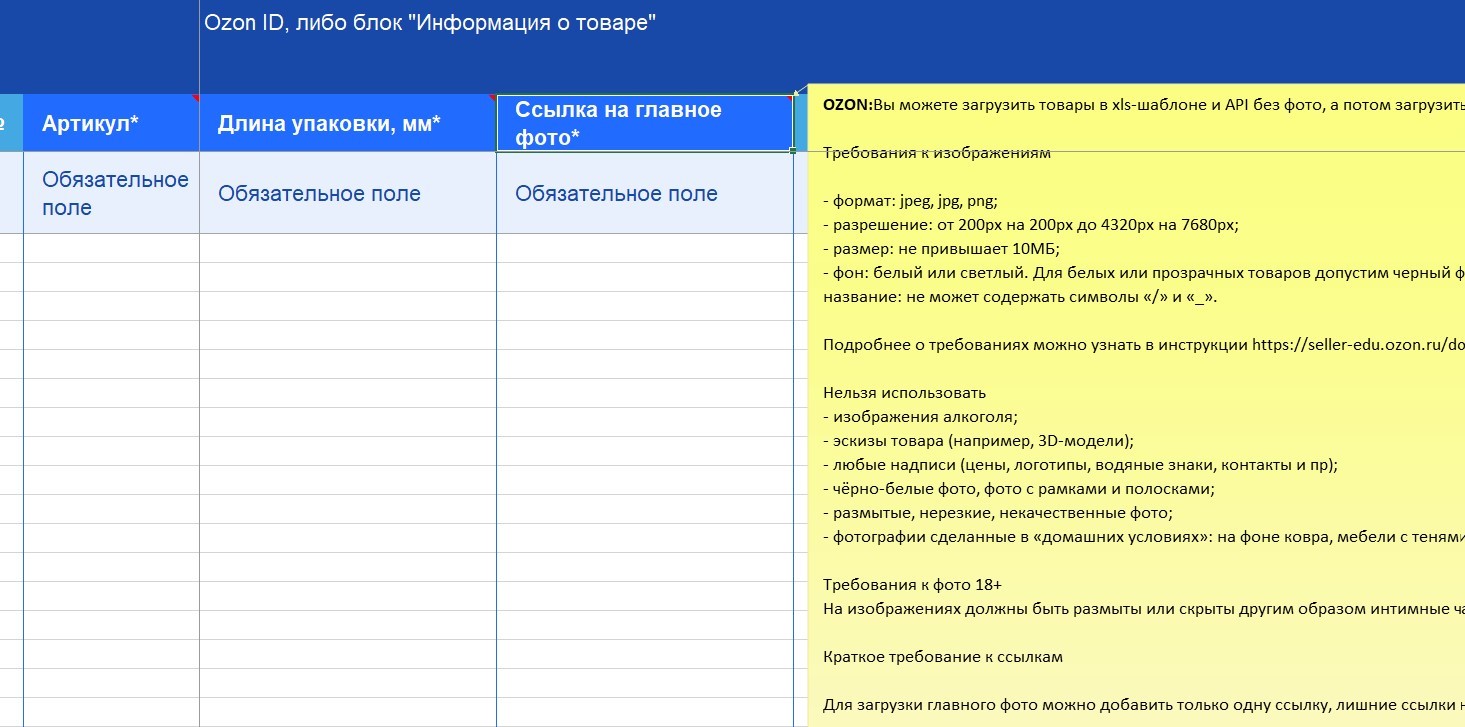This screenshot has width=1465, height=727.
Task: Click the seller-edu.ozon.ru link in the comment
Action: click(1358, 345)
